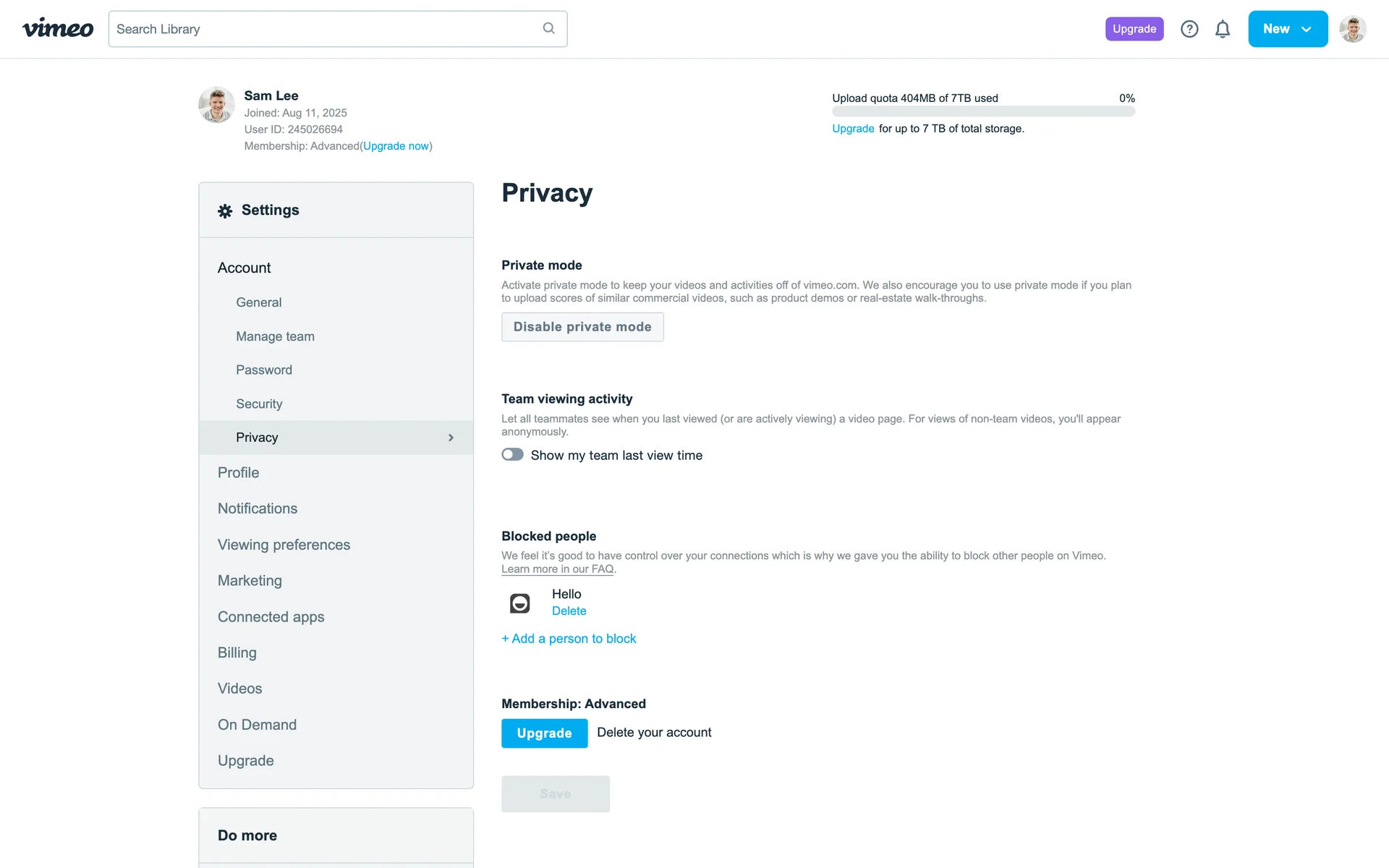This screenshot has height=868, width=1389.
Task: Open the help question mark icon
Action: point(1189,29)
